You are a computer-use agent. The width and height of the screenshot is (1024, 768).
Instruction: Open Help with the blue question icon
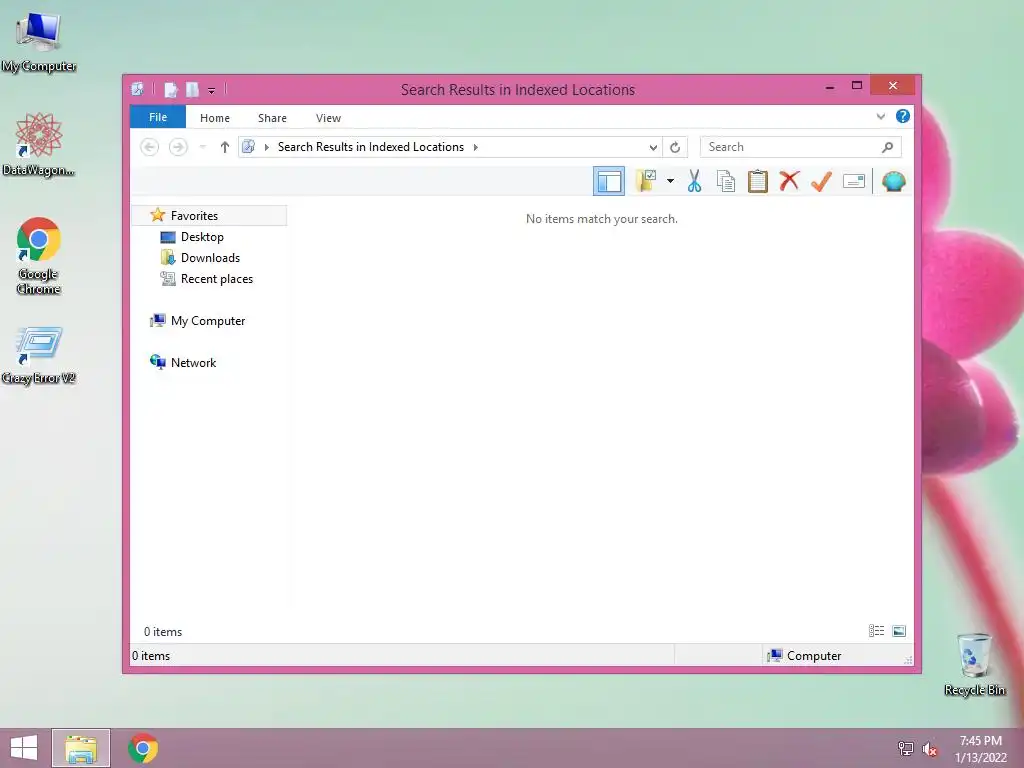[903, 116]
